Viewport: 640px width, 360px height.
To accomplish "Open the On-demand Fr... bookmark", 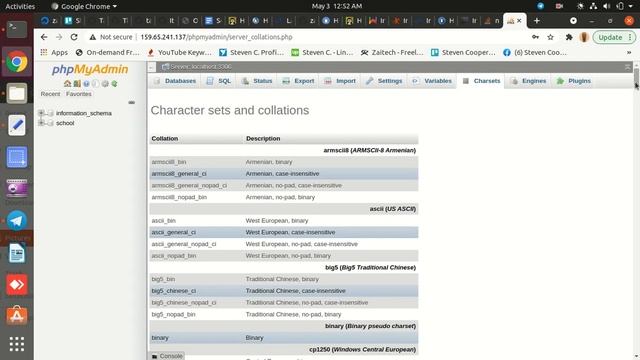I will point(108,52).
